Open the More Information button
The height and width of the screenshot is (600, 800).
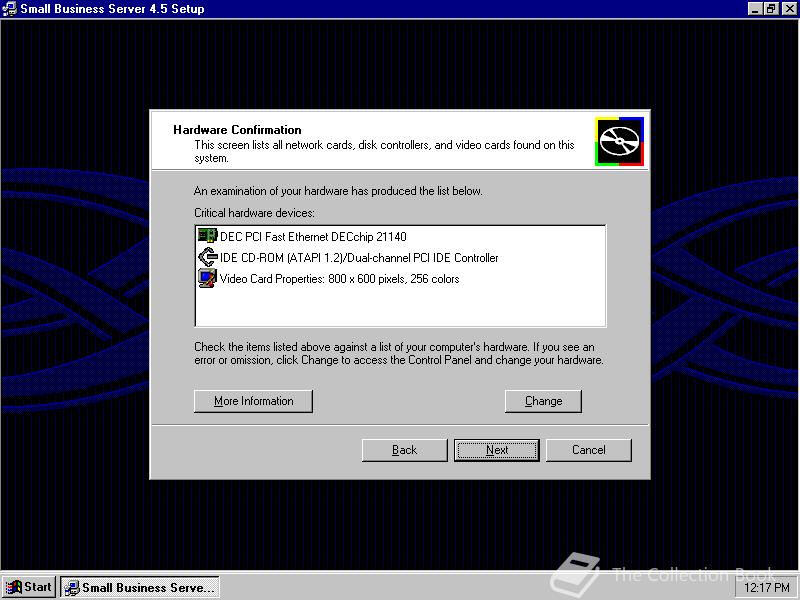[253, 401]
